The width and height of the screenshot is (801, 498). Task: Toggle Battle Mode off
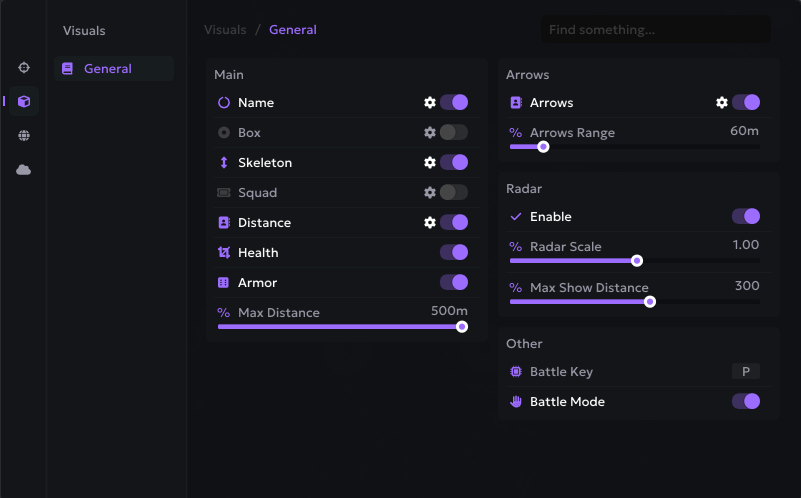746,401
